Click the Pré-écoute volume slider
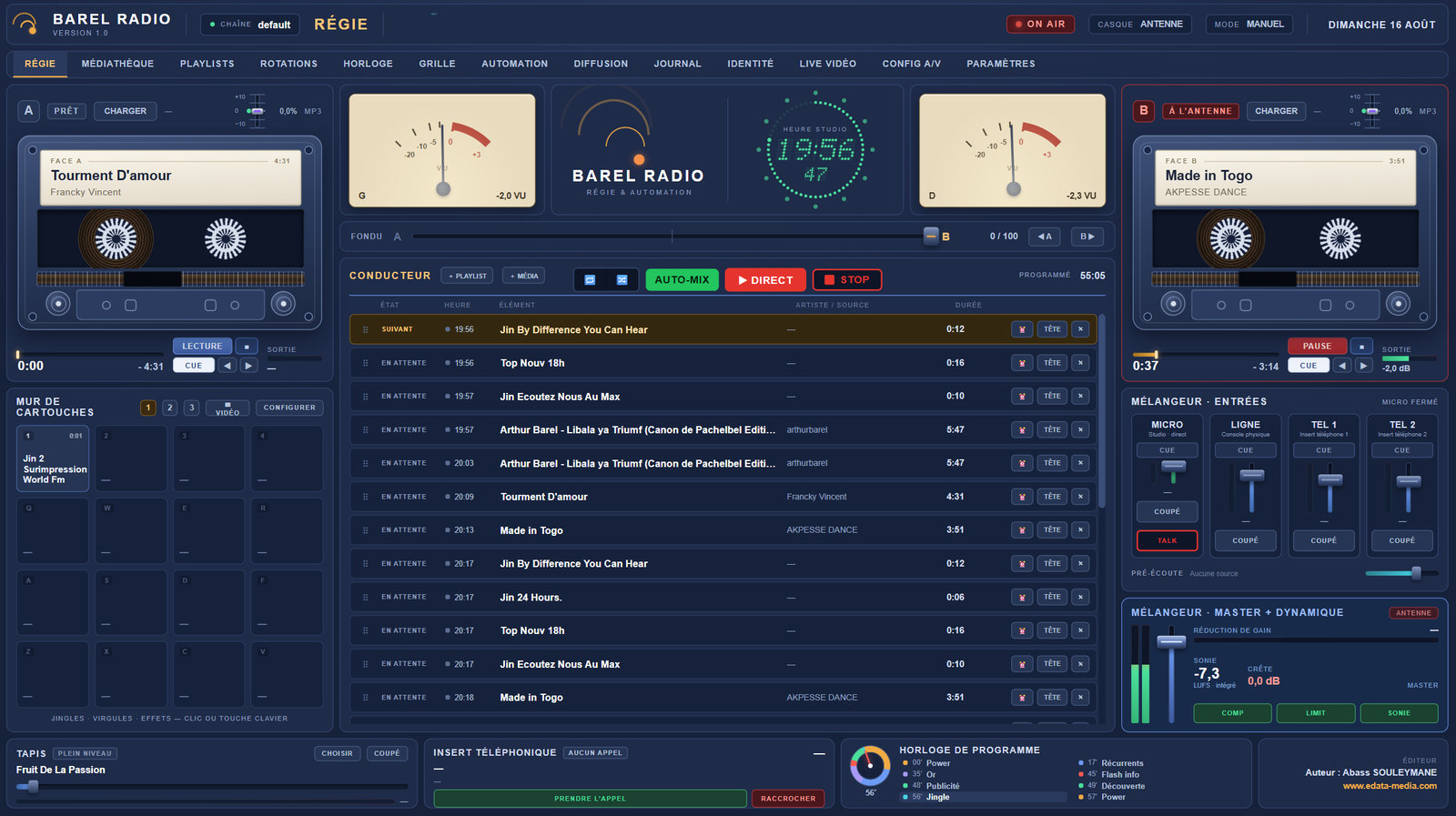Image resolution: width=1456 pixels, height=816 pixels. 1401,573
